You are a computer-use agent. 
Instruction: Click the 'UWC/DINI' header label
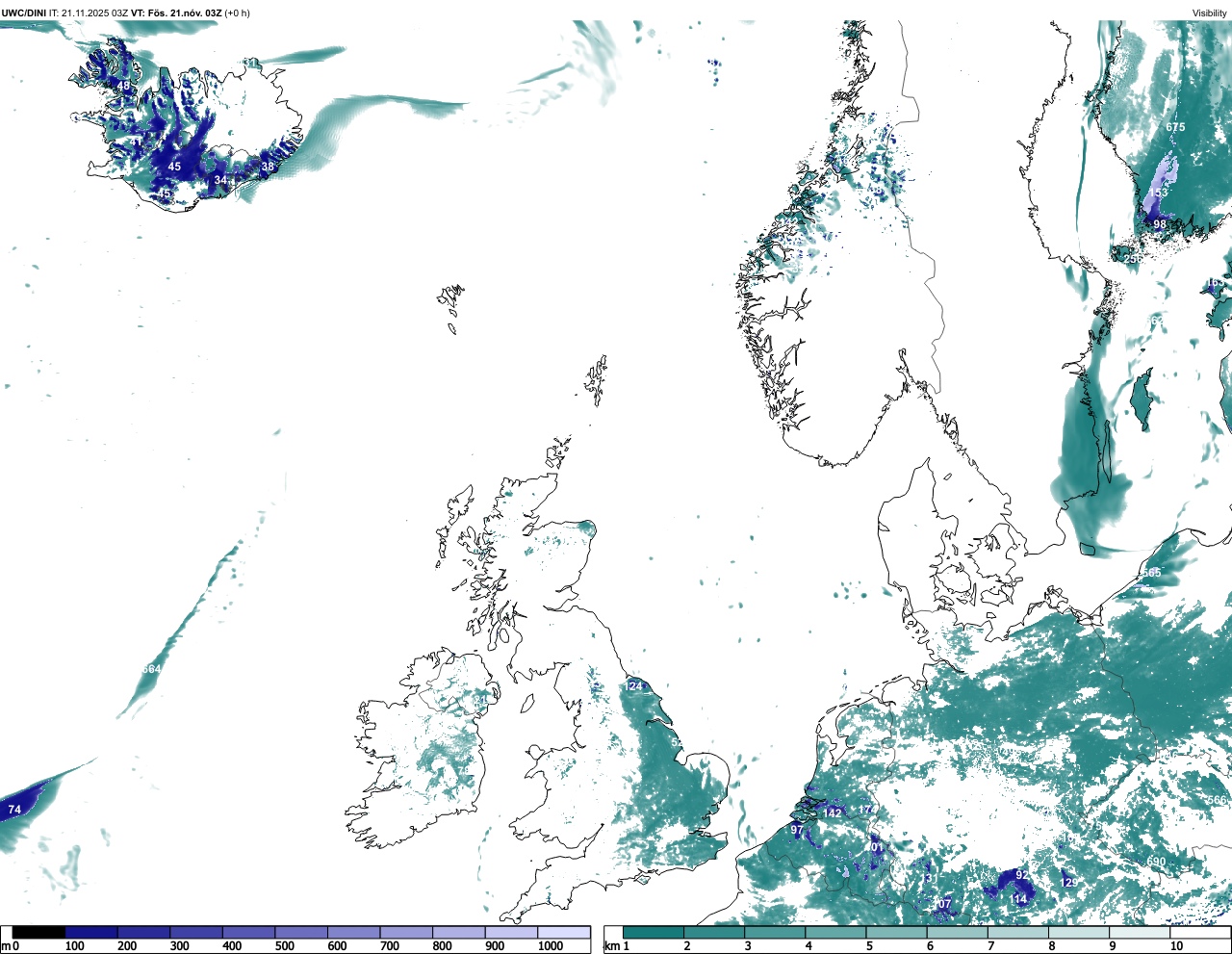[x=23, y=13]
